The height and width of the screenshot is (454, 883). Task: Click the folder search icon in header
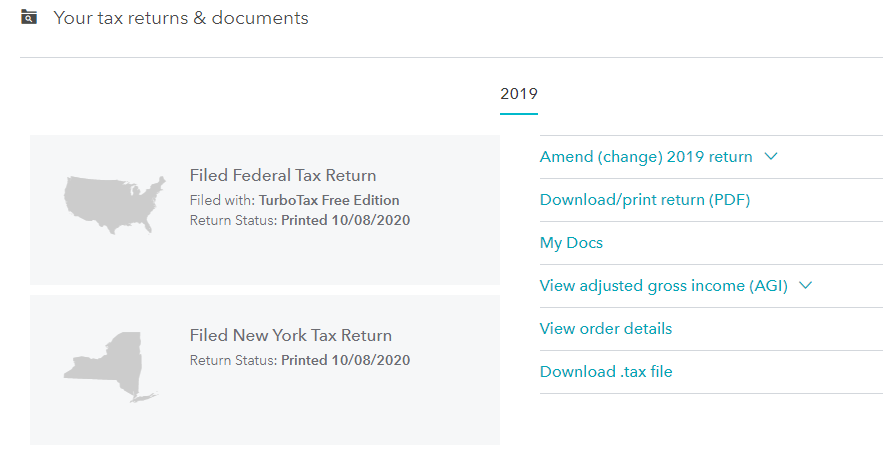click(x=29, y=18)
